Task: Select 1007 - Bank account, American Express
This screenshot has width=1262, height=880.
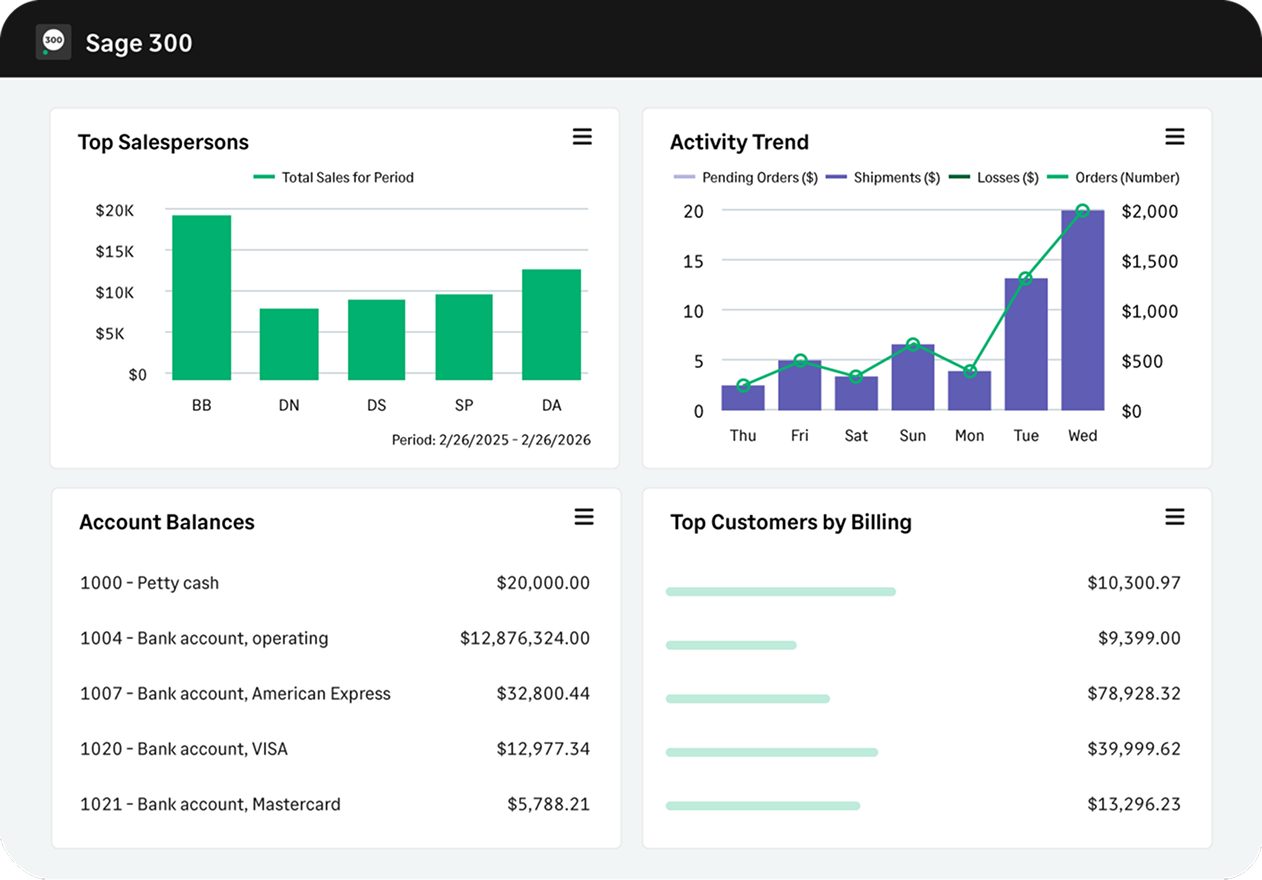Action: pyautogui.click(x=335, y=693)
